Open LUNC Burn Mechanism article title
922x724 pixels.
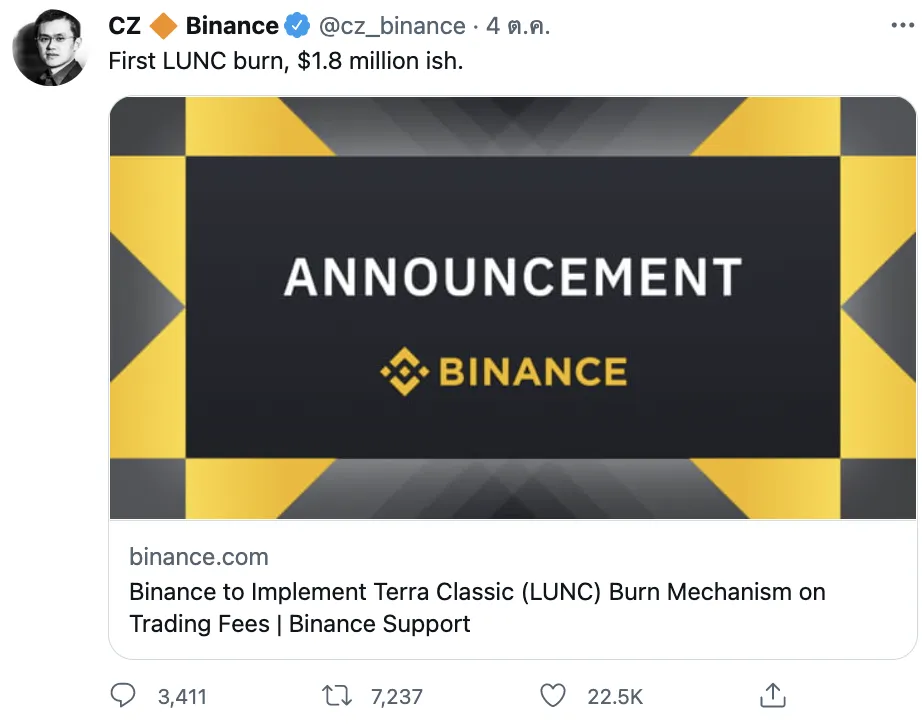pos(477,608)
